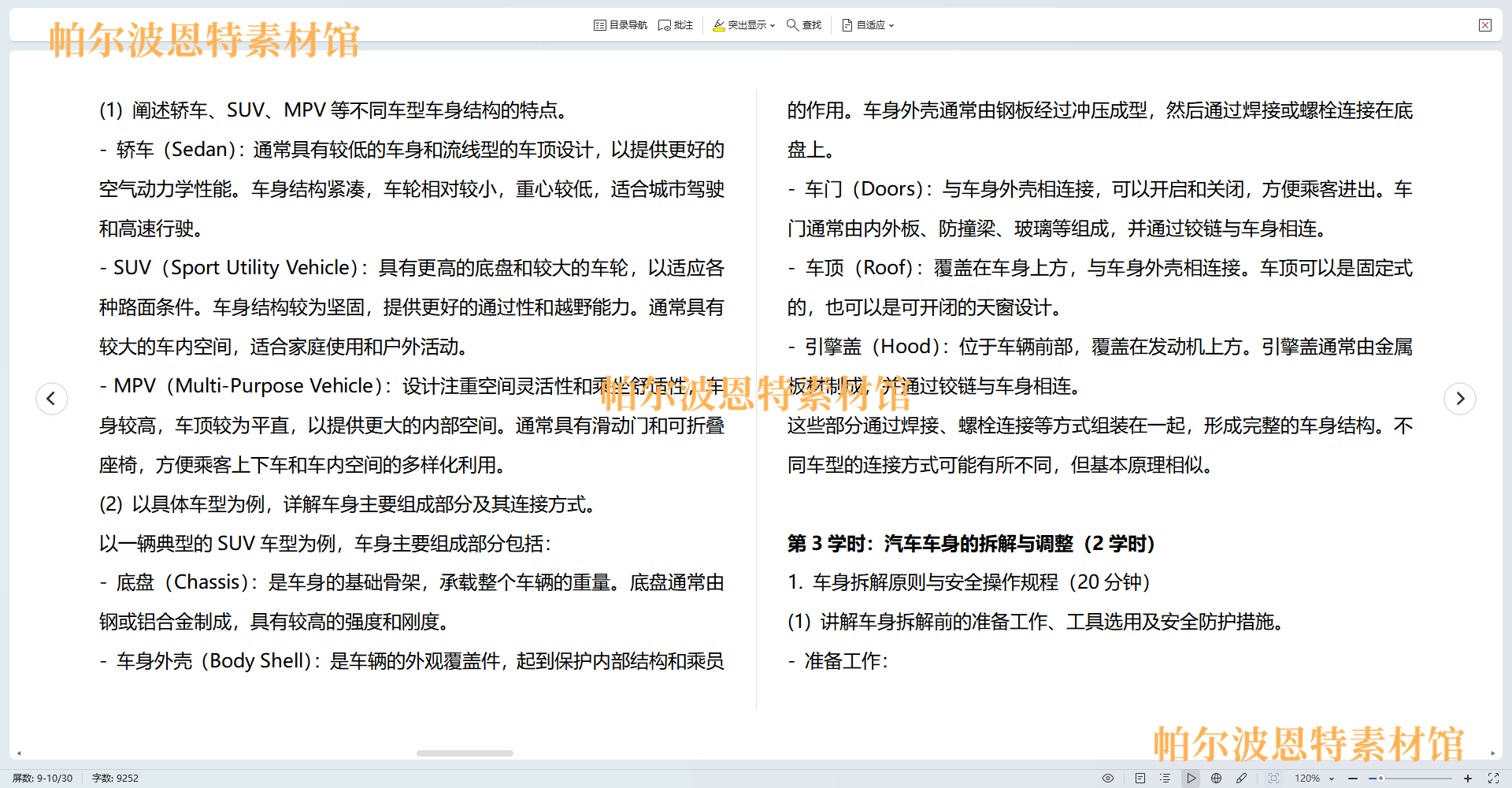Click the zoom in plus button
This screenshot has height=788, width=1512.
click(x=1468, y=778)
